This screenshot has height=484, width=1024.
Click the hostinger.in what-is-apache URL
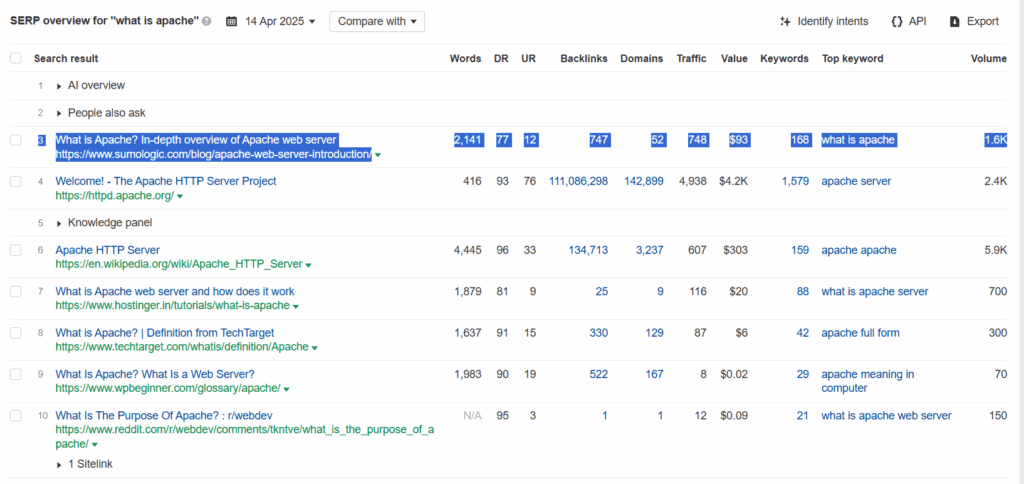point(172,306)
